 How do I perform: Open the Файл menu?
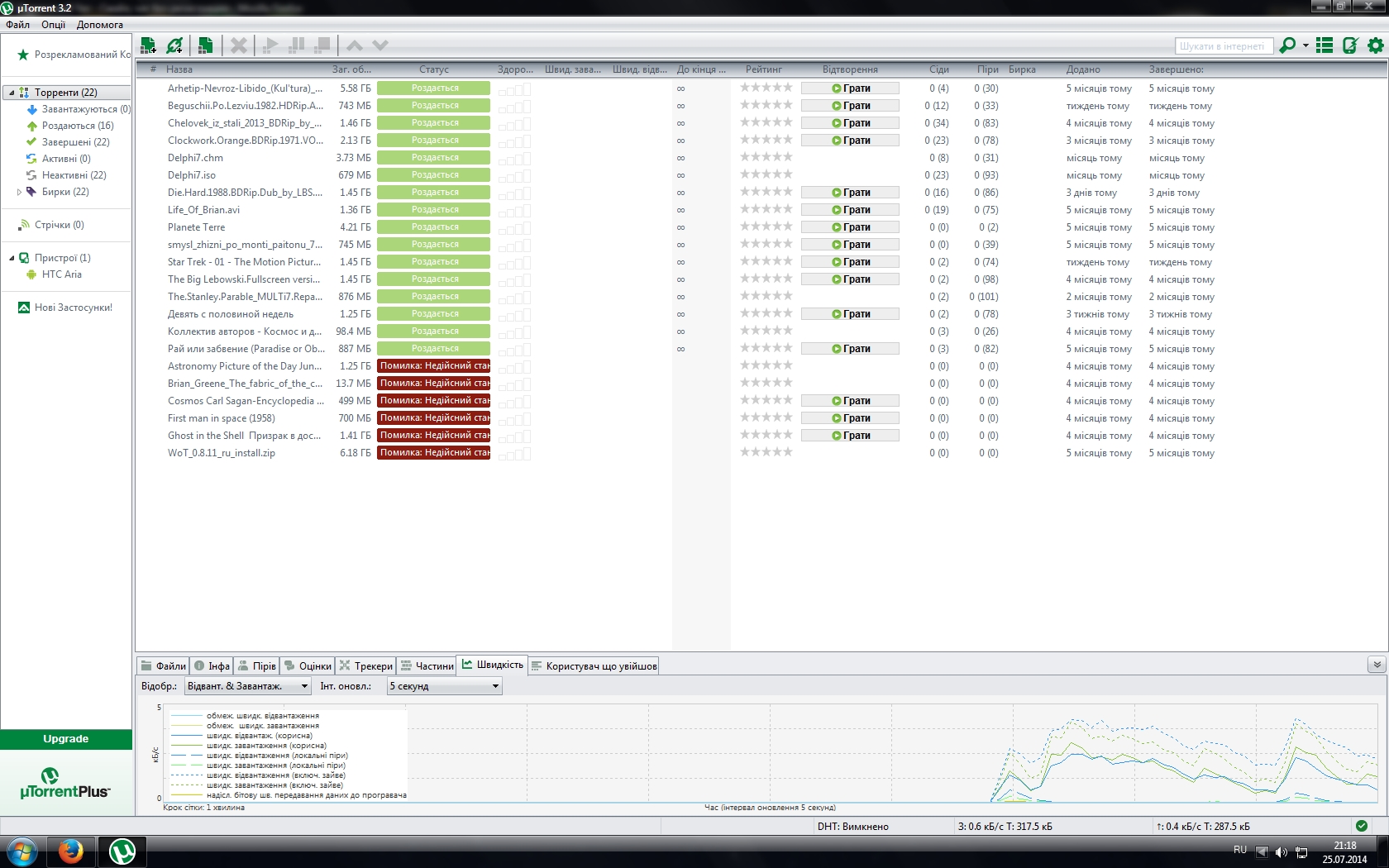(17, 25)
